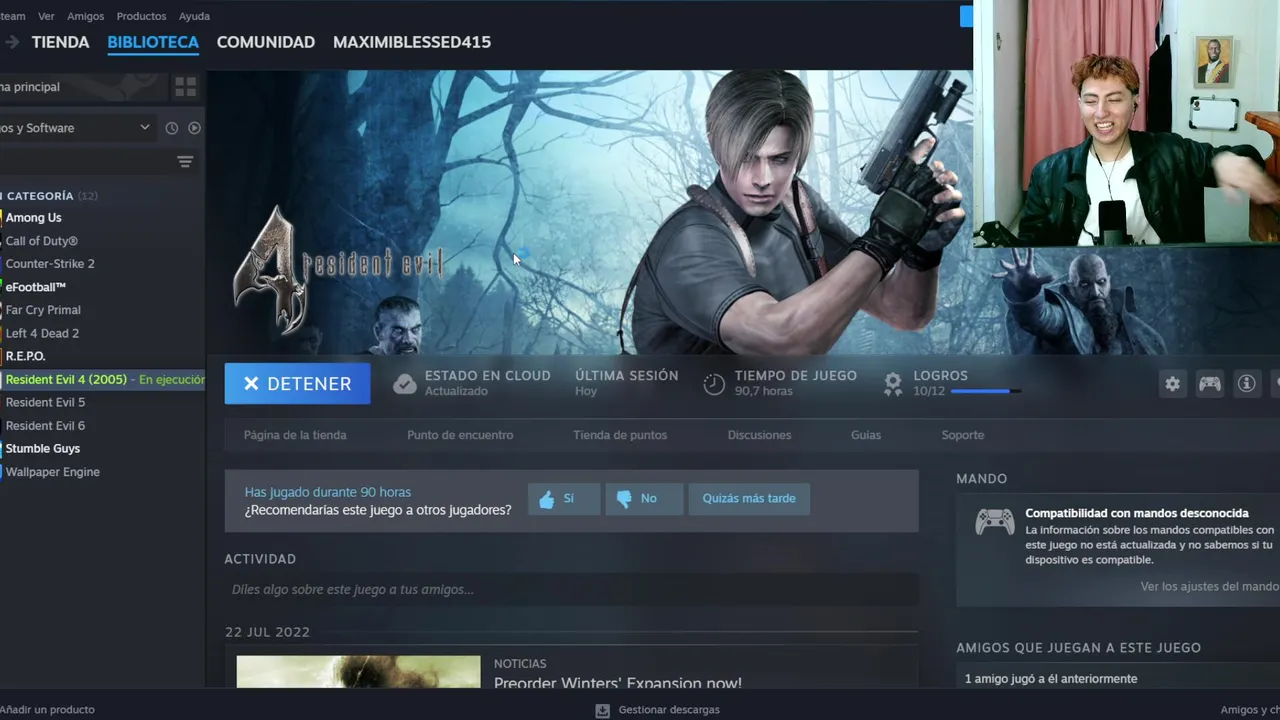Open game information icon
Screen dimensions: 1280x720
point(1247,384)
